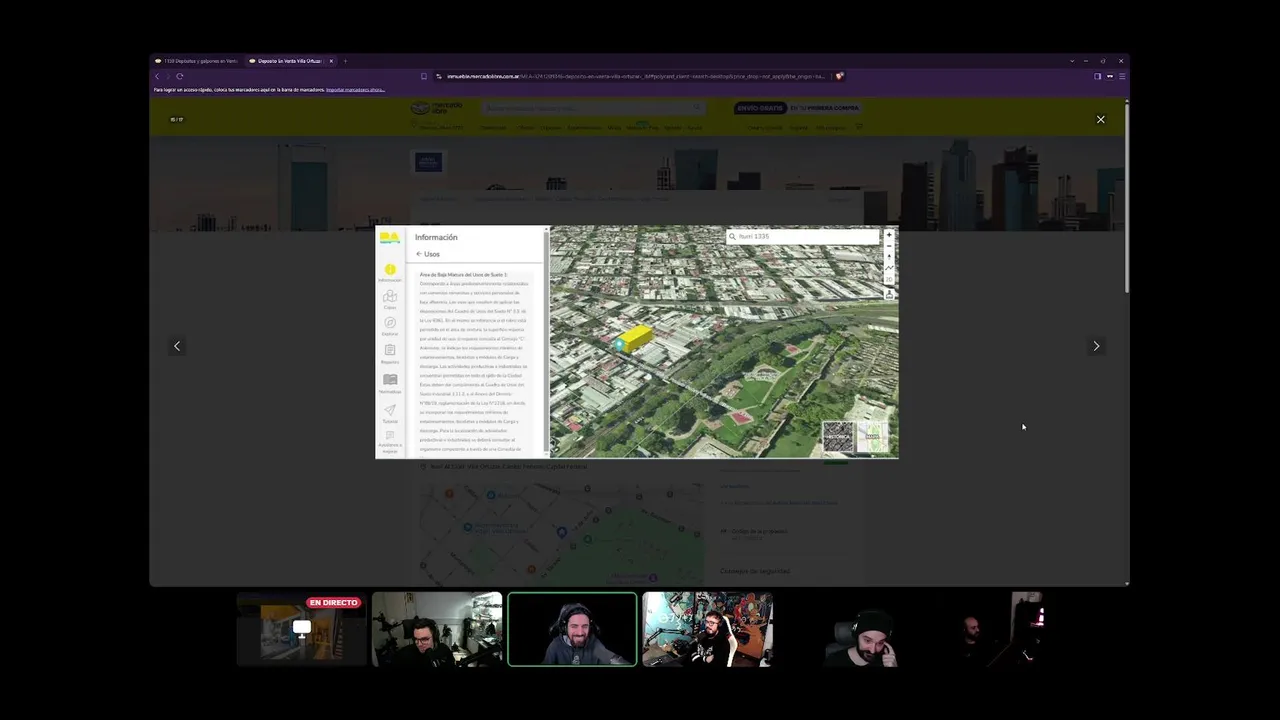Screen dimensions: 1280x720
Task: Select the highlighted green-bordered webcam feed
Action: (x=572, y=629)
